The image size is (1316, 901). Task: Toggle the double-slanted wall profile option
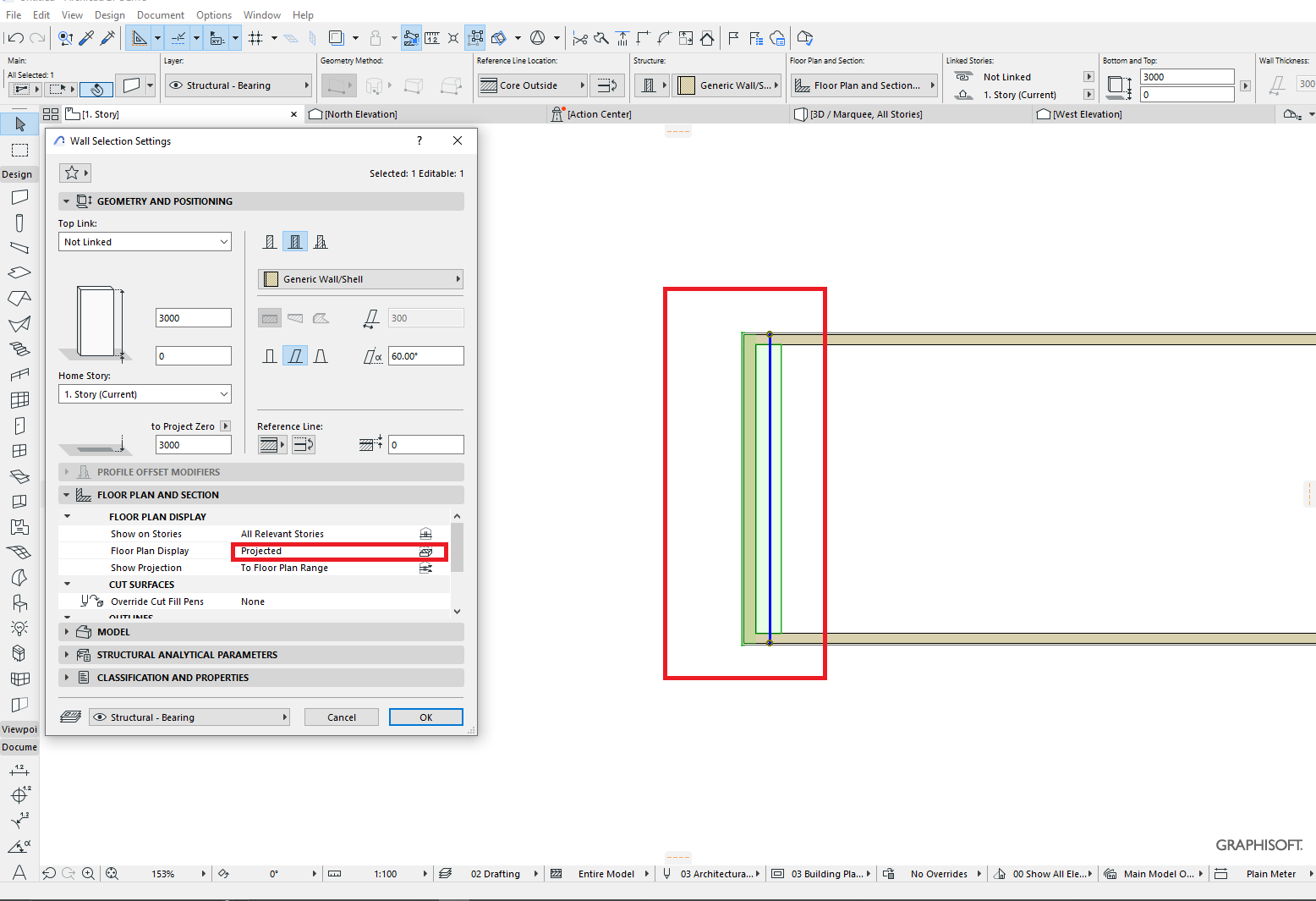coord(321,355)
